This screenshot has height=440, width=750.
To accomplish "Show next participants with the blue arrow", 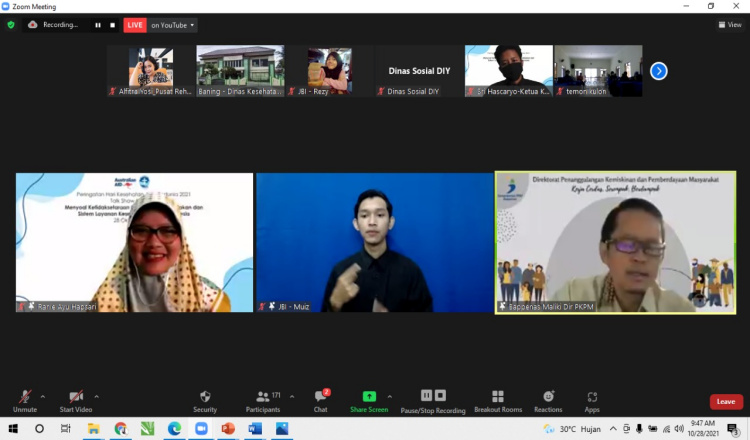I will pyautogui.click(x=658, y=70).
